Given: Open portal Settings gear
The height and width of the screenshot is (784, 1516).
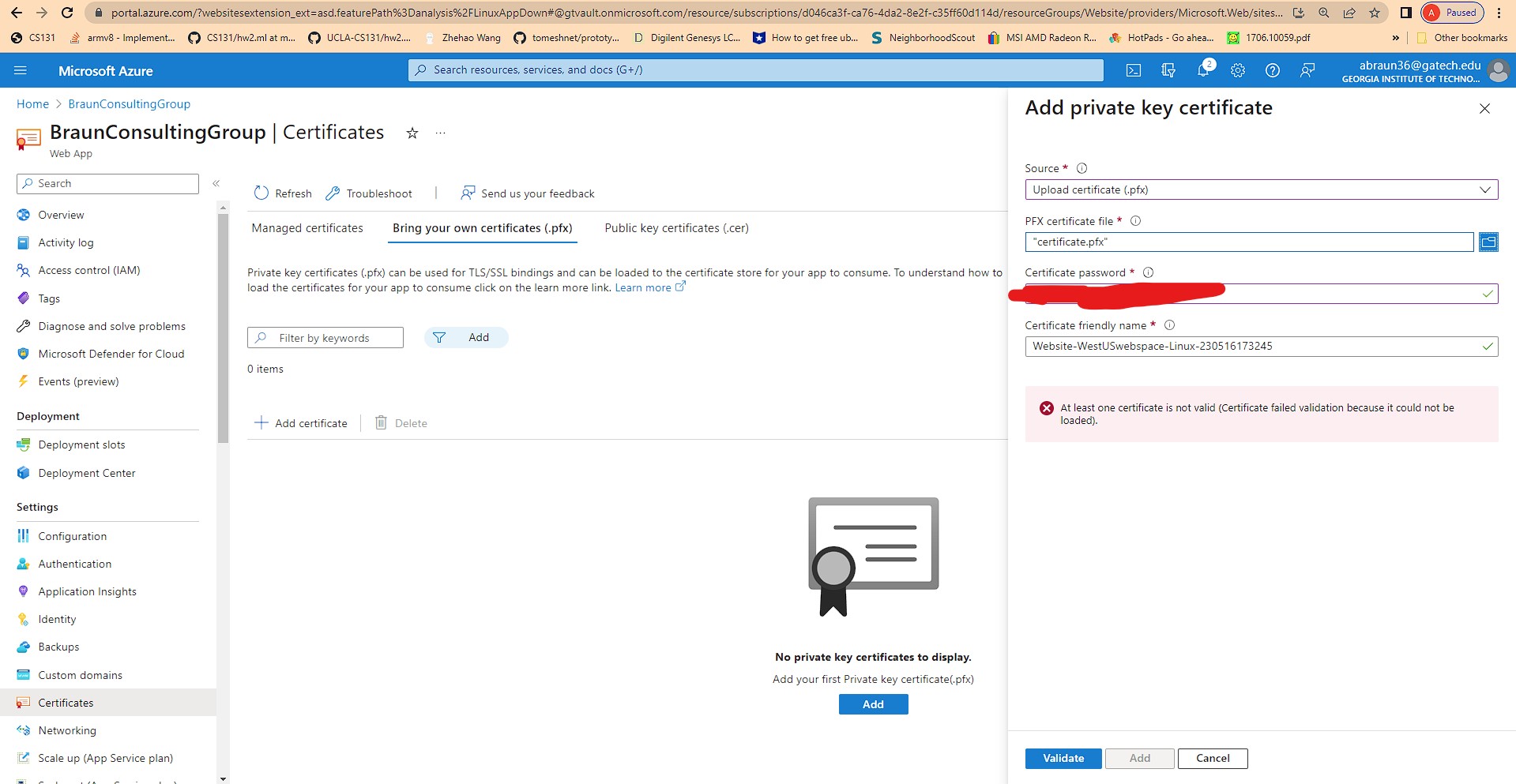Looking at the screenshot, I should [1238, 70].
